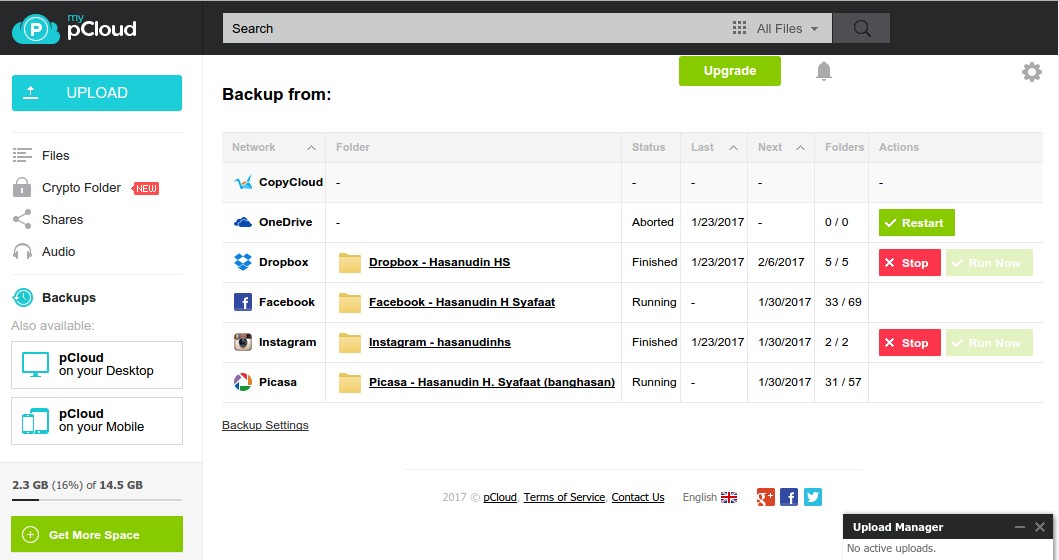This screenshot has height=560, width=1059.
Task: Click the green Upgrade button
Action: click(x=729, y=71)
